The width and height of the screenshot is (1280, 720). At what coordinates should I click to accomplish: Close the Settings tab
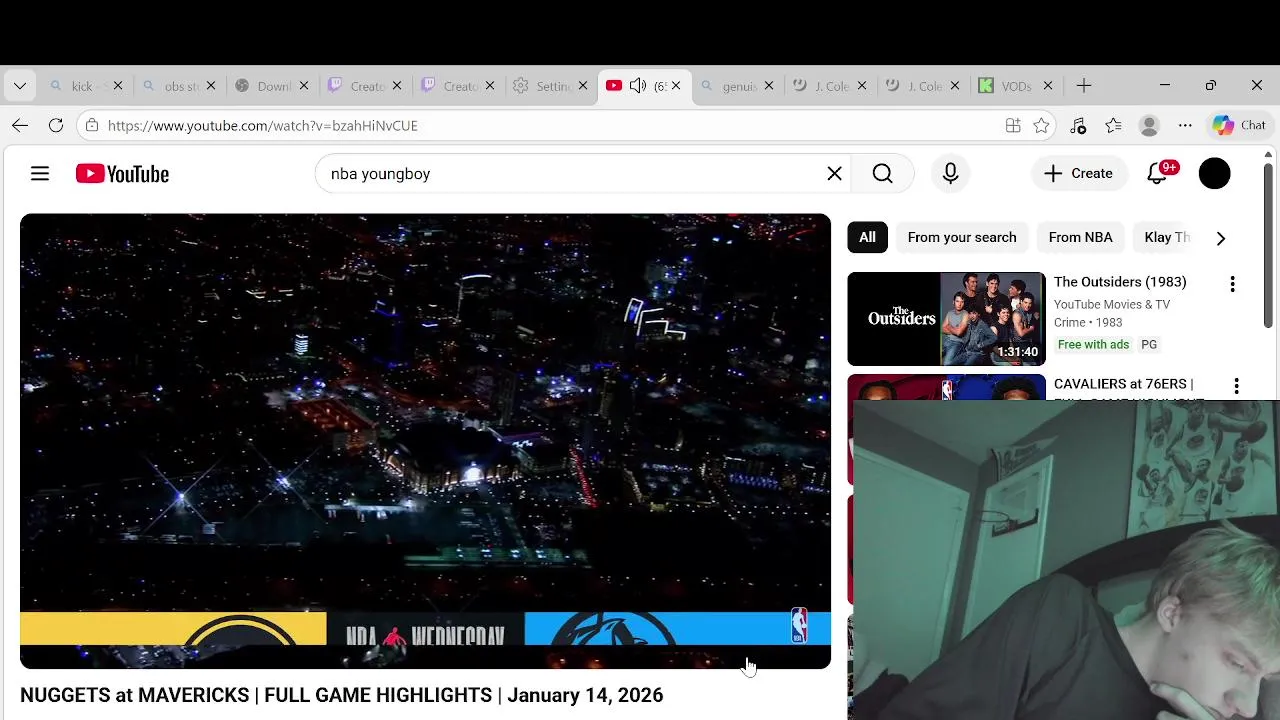[x=582, y=86]
